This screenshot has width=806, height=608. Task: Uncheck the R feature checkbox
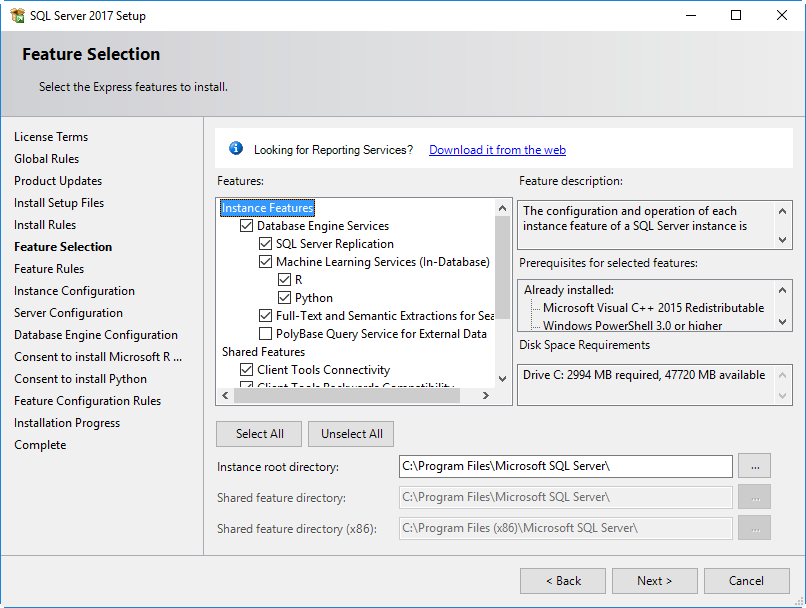(284, 280)
